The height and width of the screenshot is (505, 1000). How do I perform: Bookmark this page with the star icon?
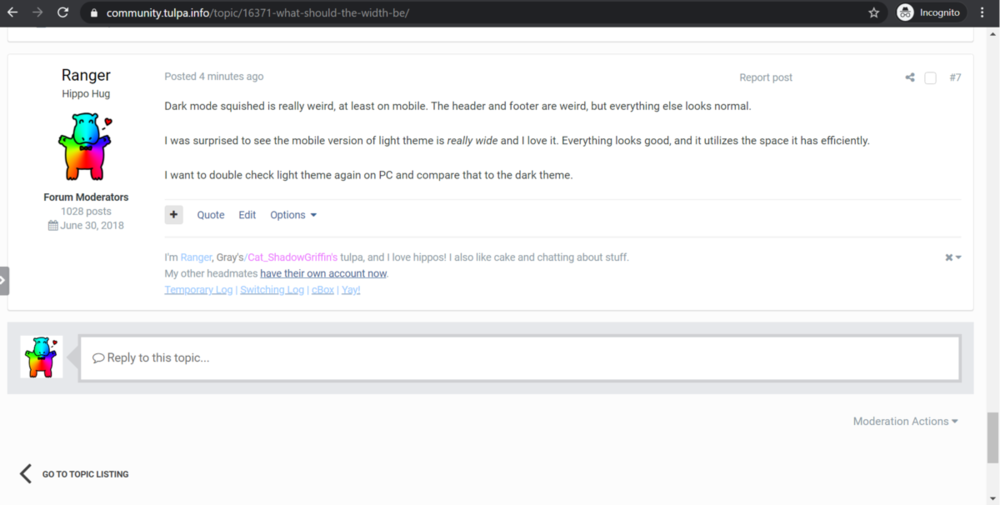click(874, 13)
